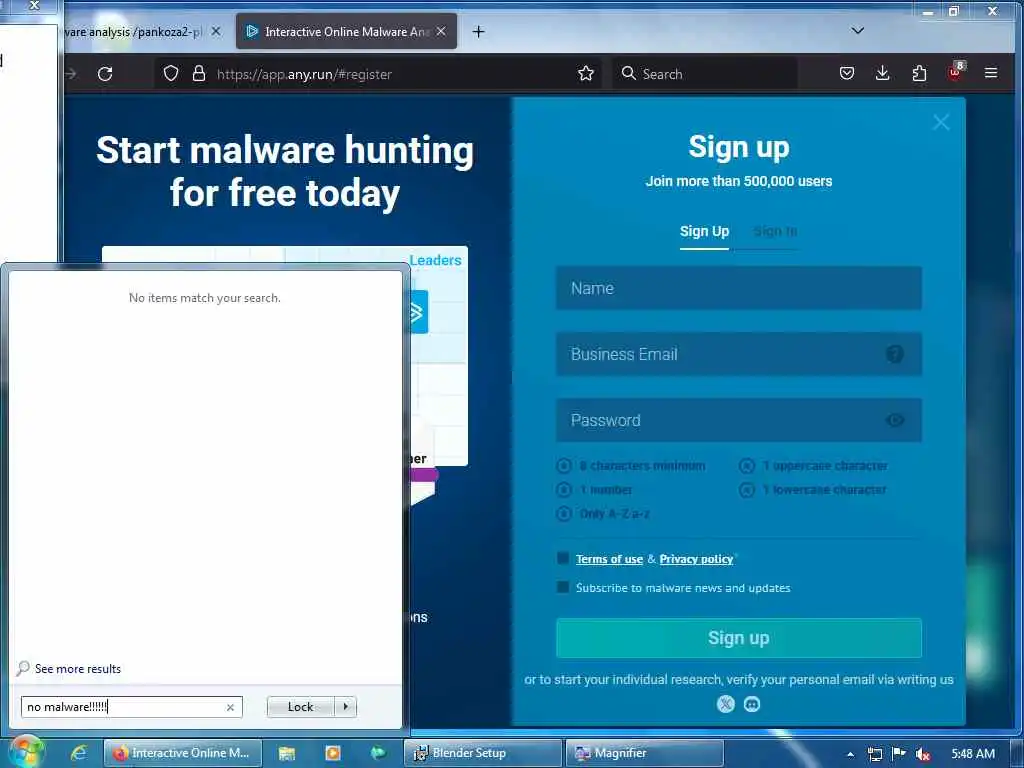Viewport: 1024px width, 768px height.
Task: Click the Business Email field
Action: [739, 354]
